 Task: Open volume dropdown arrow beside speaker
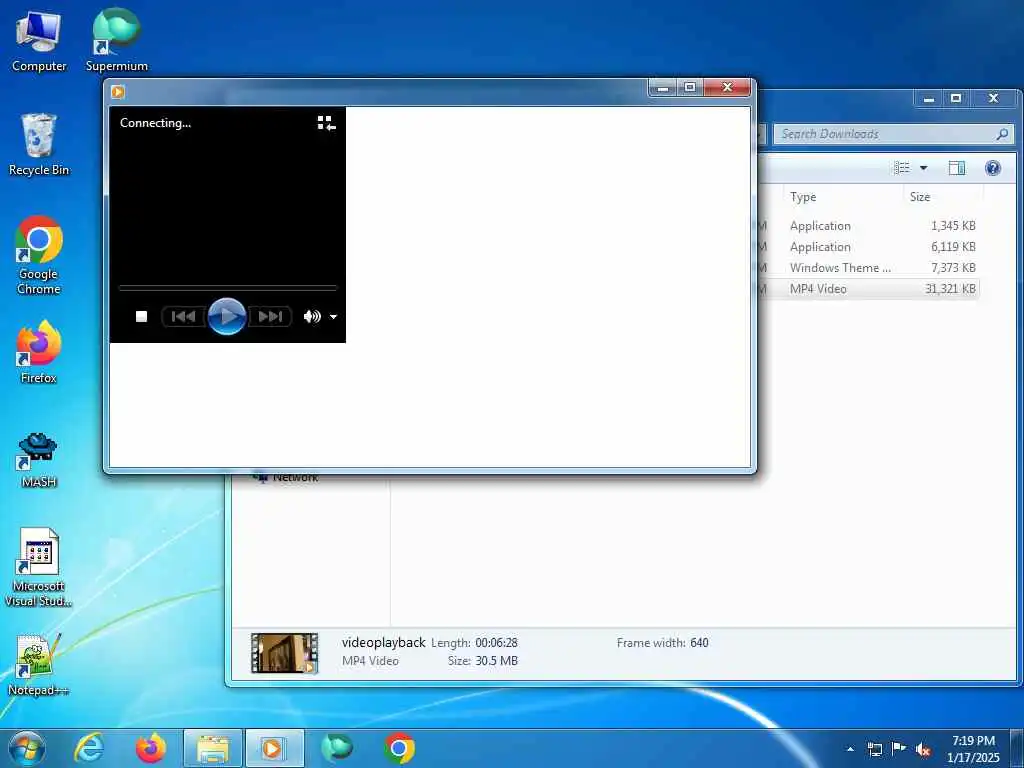[x=333, y=317]
